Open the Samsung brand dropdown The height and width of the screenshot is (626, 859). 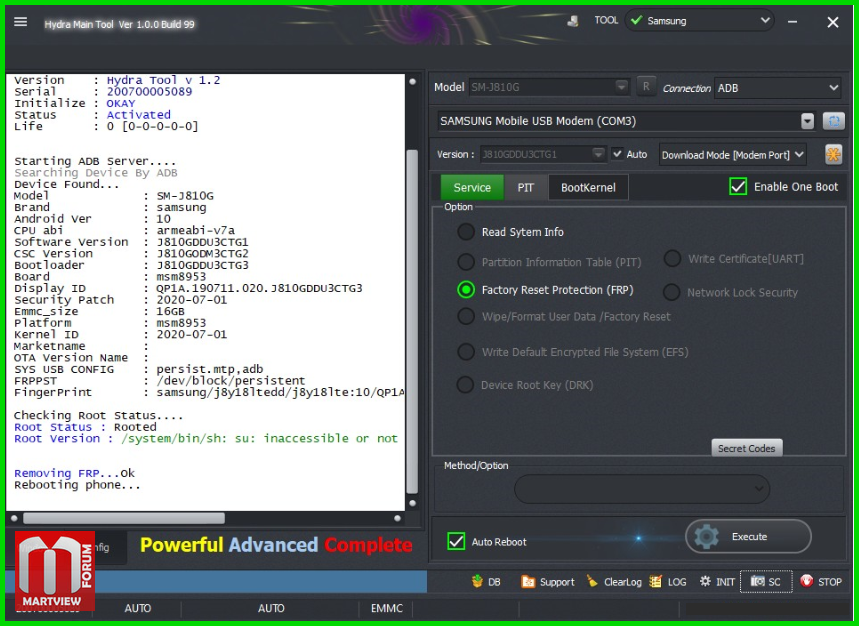point(700,20)
